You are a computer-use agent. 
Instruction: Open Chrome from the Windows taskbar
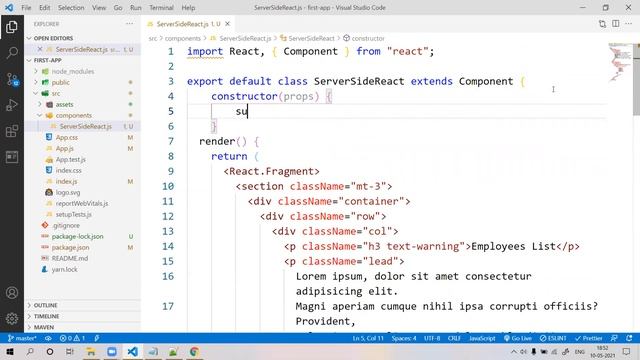point(194,351)
